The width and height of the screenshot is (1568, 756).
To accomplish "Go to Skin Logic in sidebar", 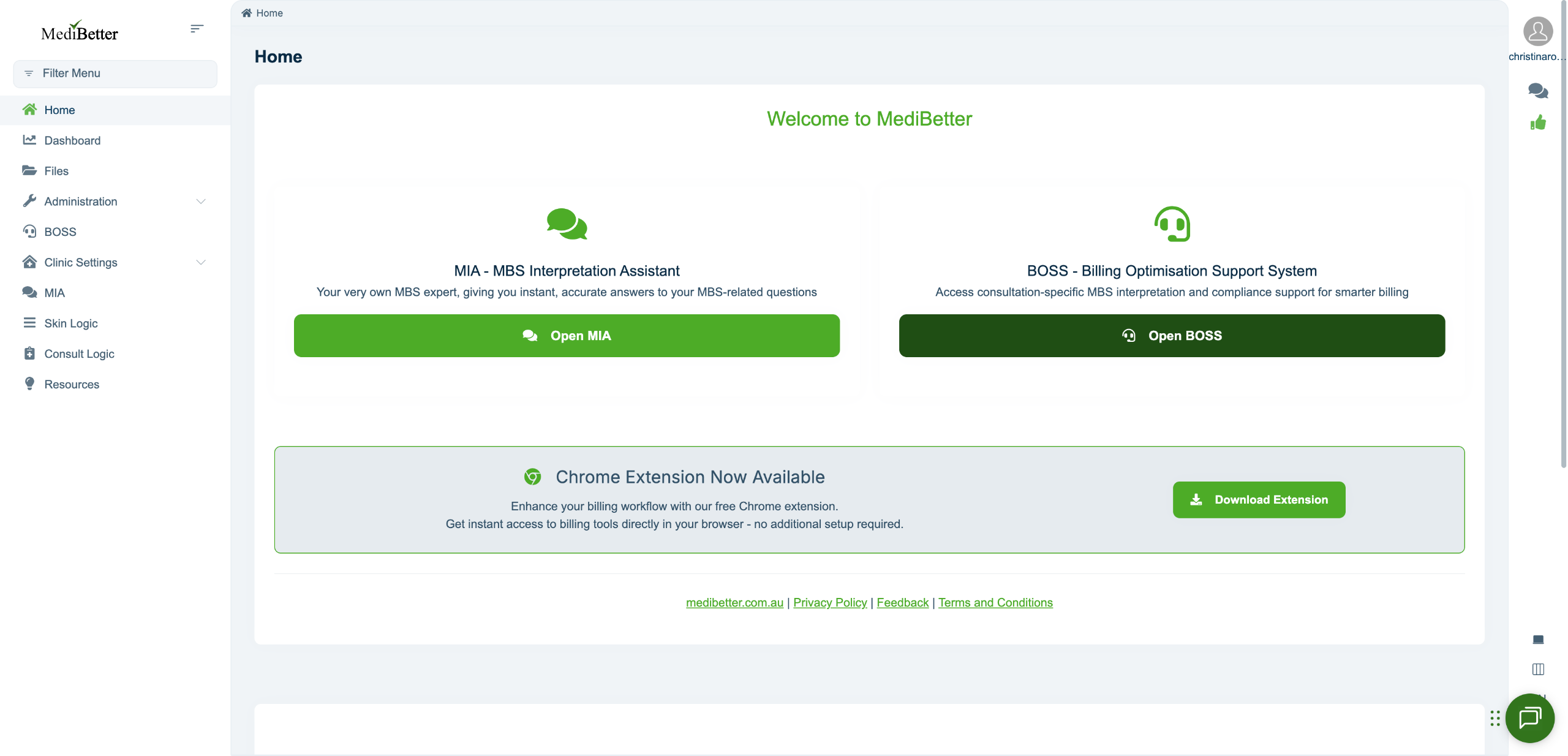I will 71,323.
